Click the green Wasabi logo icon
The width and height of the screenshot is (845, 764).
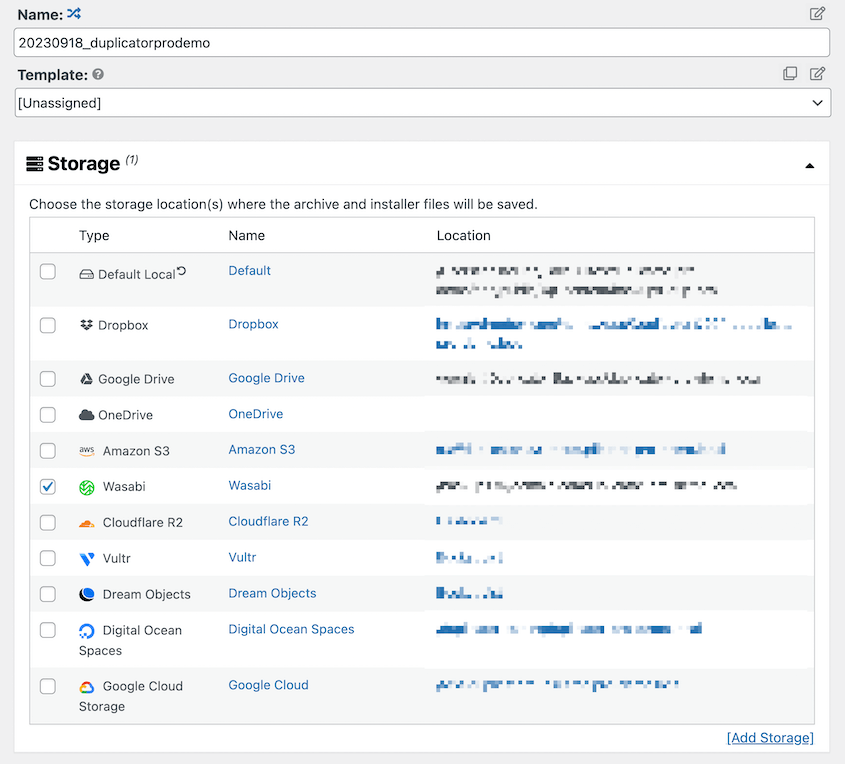(87, 487)
